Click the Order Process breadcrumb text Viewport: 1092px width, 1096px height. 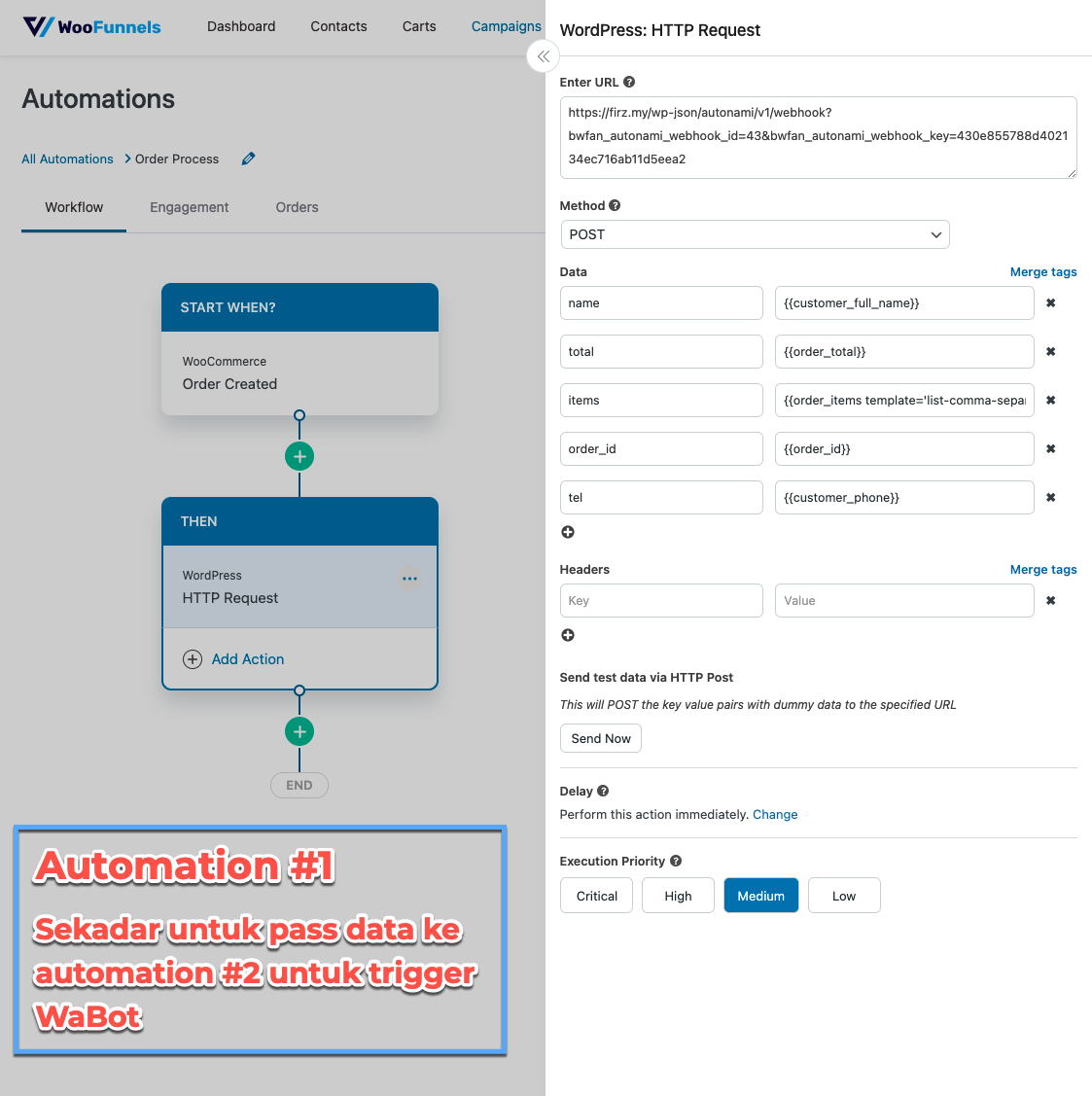[x=177, y=159]
